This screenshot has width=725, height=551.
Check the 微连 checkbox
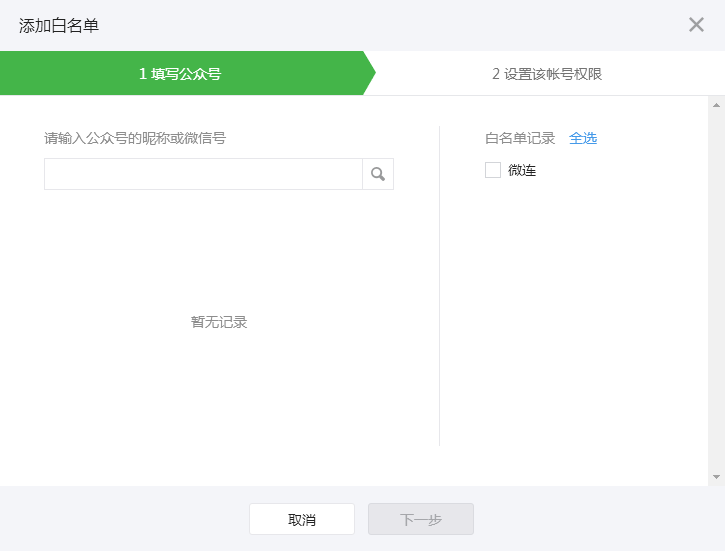(493, 170)
